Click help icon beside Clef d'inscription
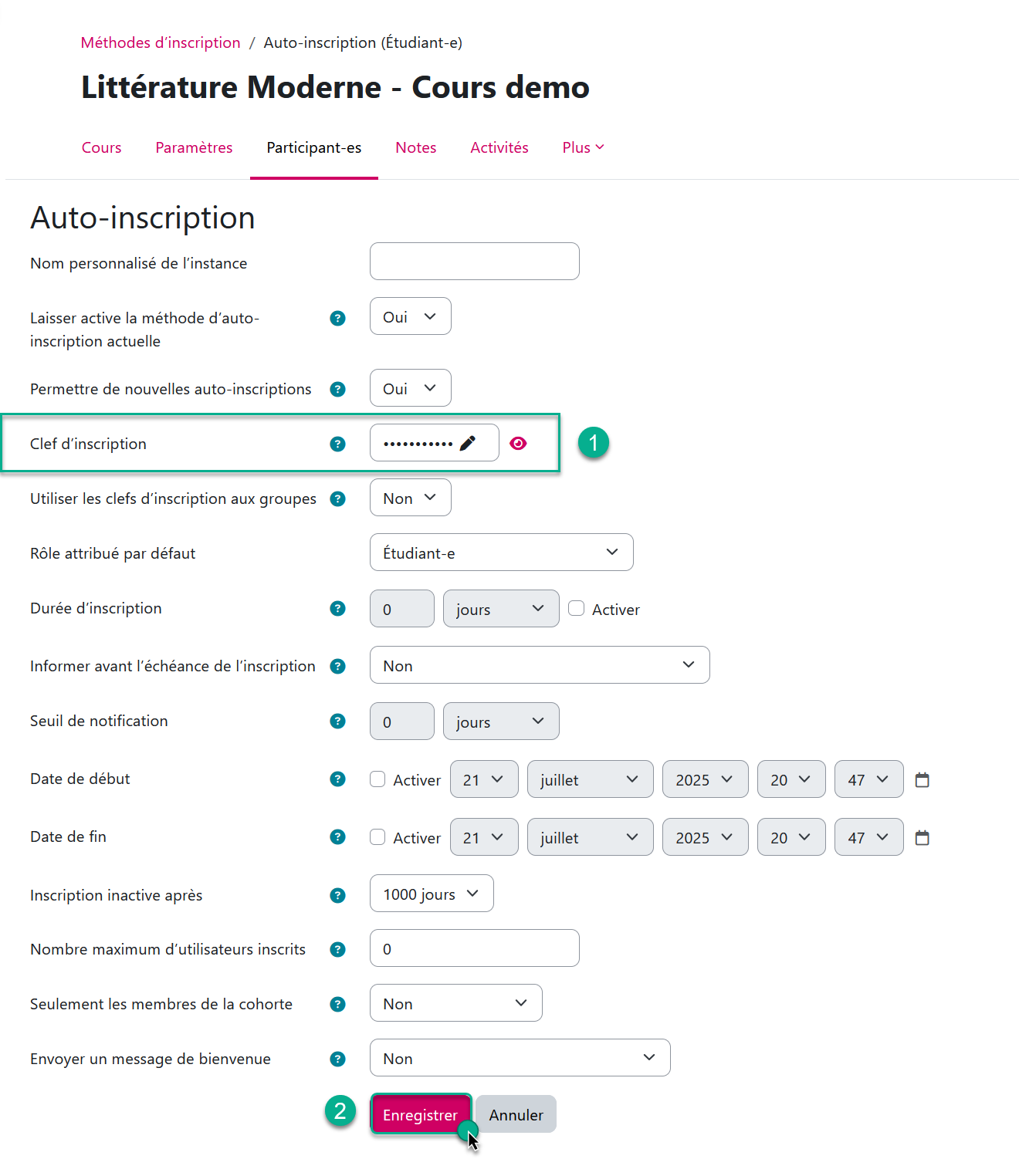 [337, 444]
